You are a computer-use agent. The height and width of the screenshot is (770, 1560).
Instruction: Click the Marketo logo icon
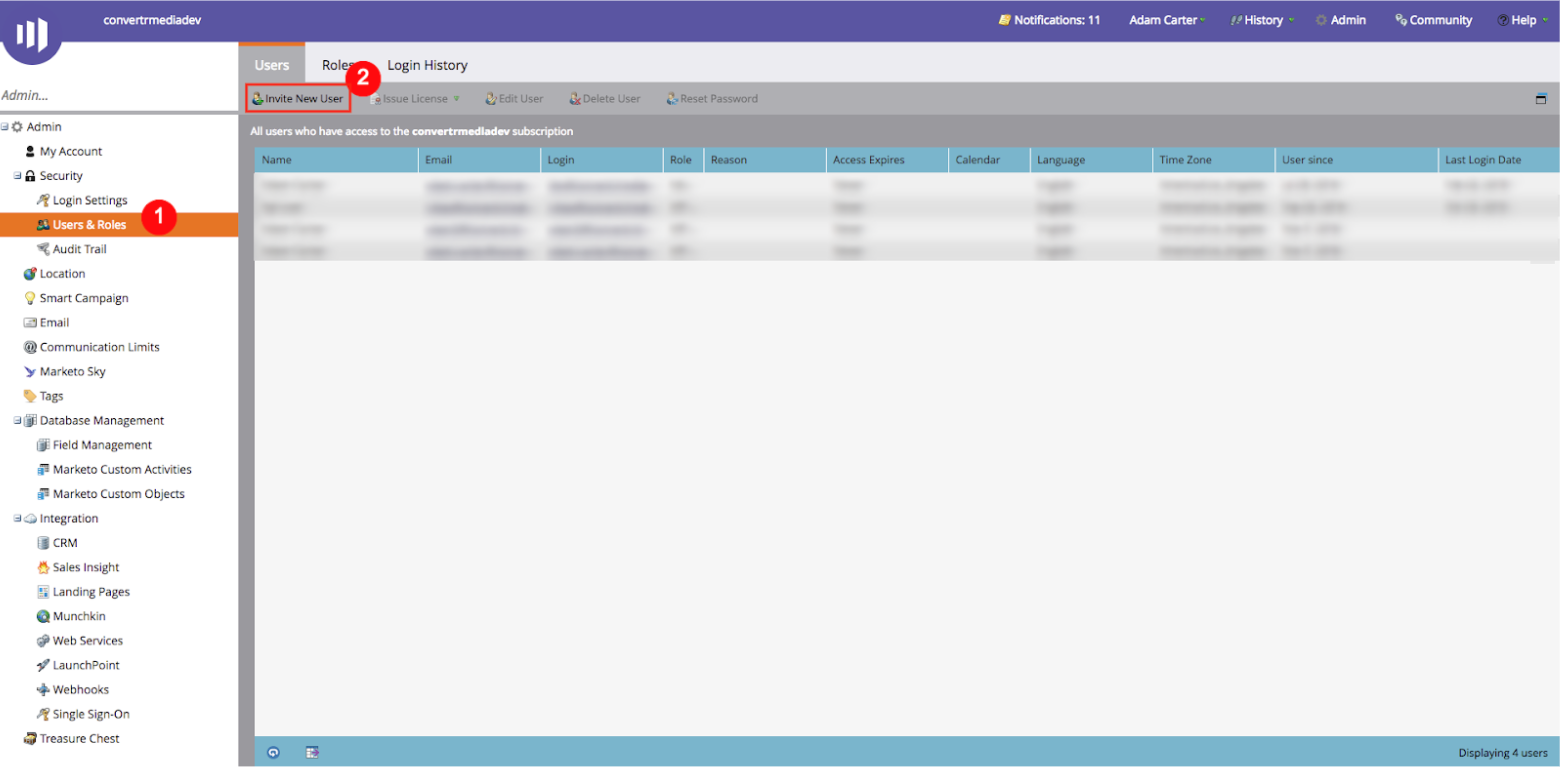(32, 33)
